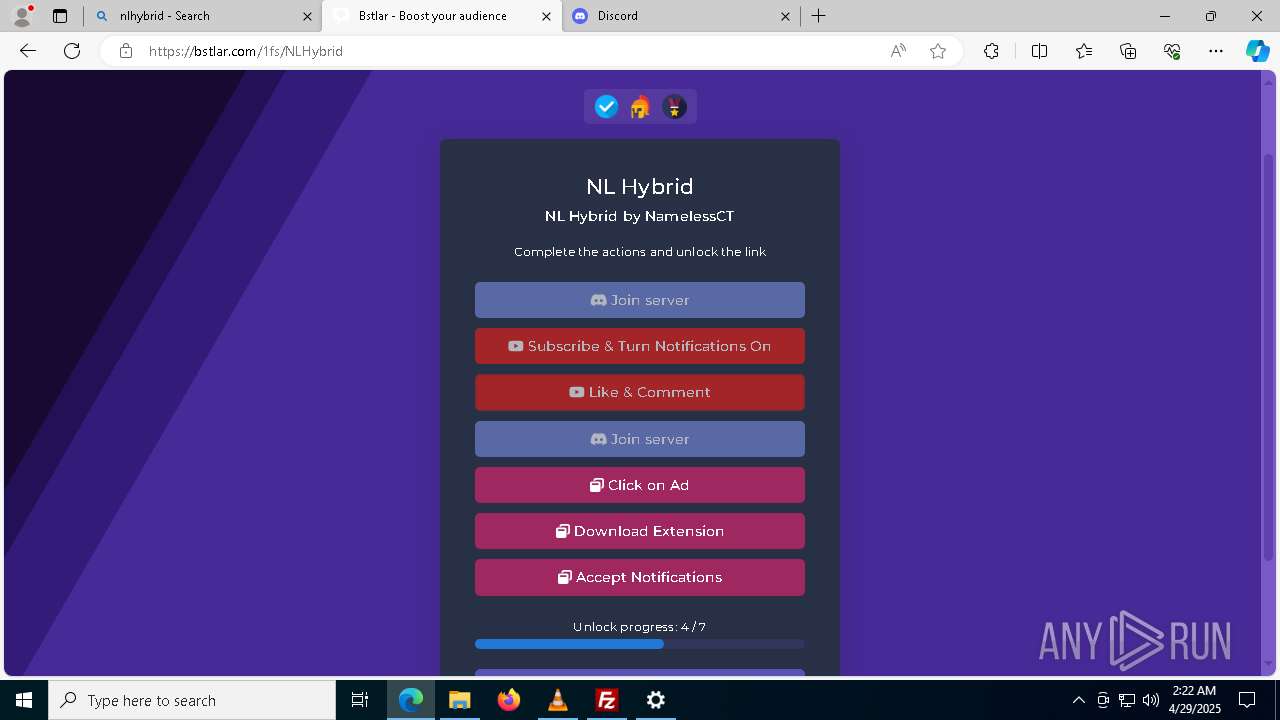The height and width of the screenshot is (720, 1280).
Task: Open the Windows Start menu
Action: (x=24, y=700)
